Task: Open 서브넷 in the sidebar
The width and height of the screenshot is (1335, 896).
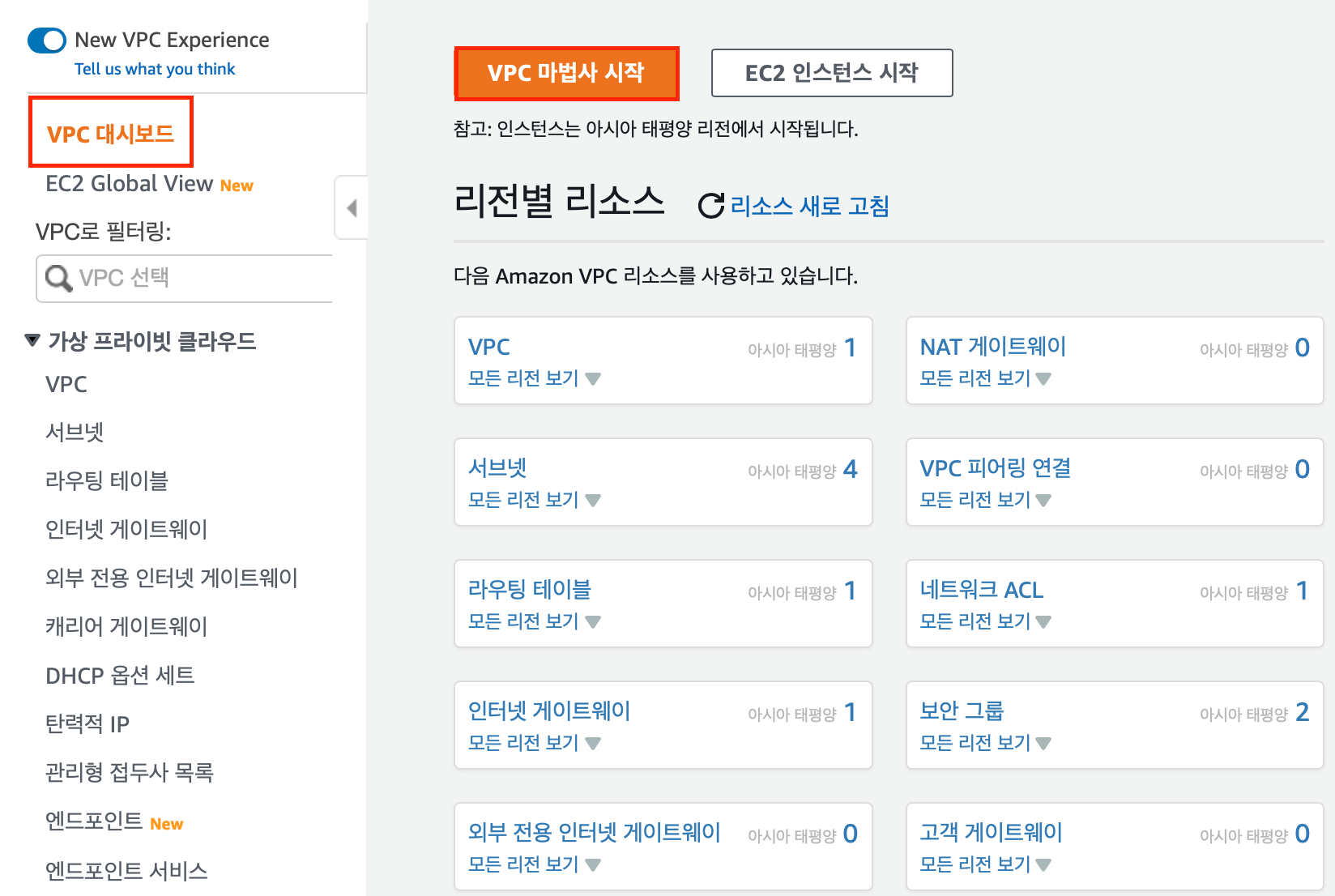Action: (x=75, y=432)
